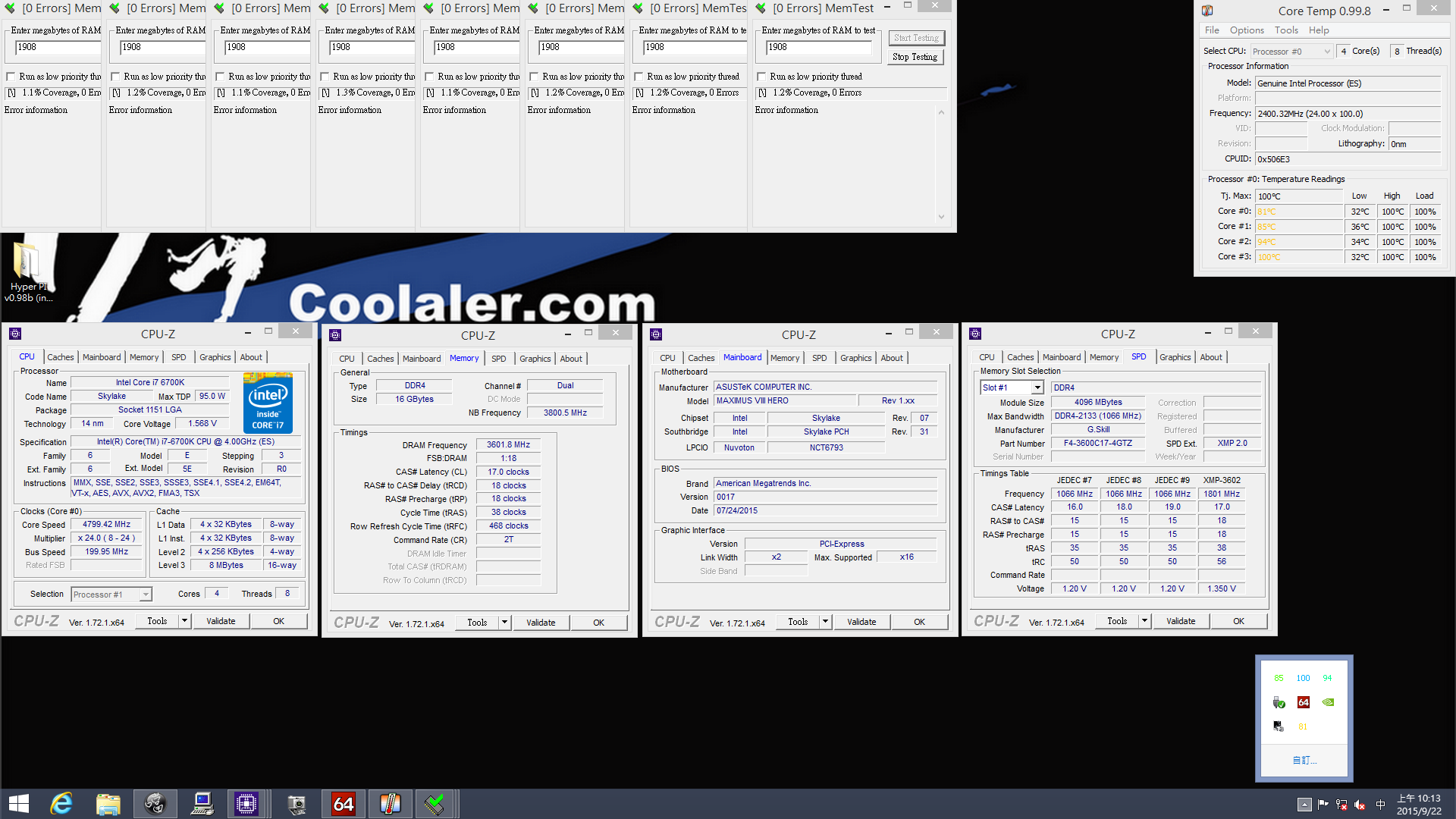The height and width of the screenshot is (819, 1456).
Task: Click the muted volume tray icon
Action: pos(1360,805)
